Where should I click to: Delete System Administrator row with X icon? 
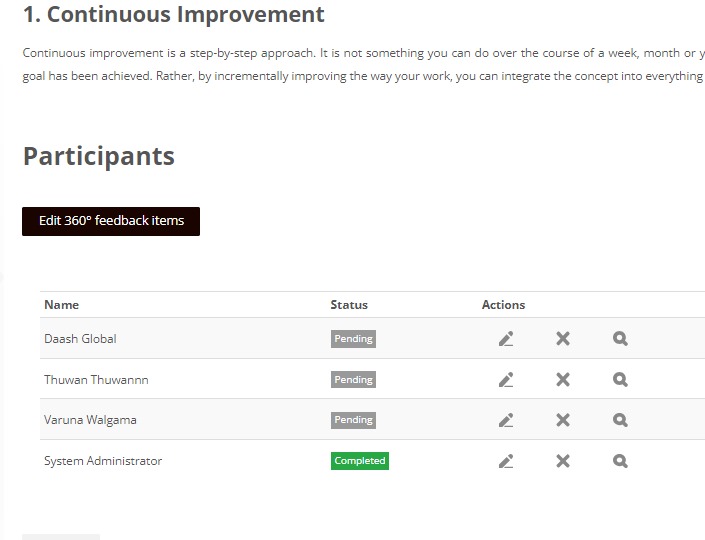coord(563,461)
